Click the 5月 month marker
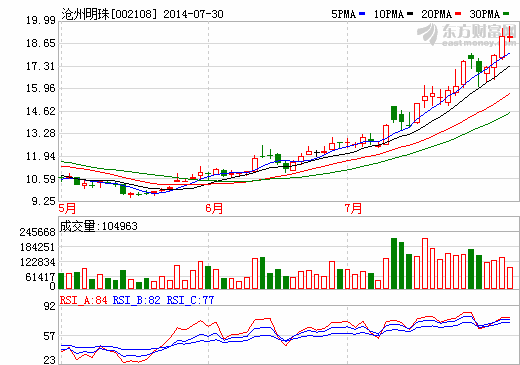This screenshot has height=365, width=520. coord(67,209)
